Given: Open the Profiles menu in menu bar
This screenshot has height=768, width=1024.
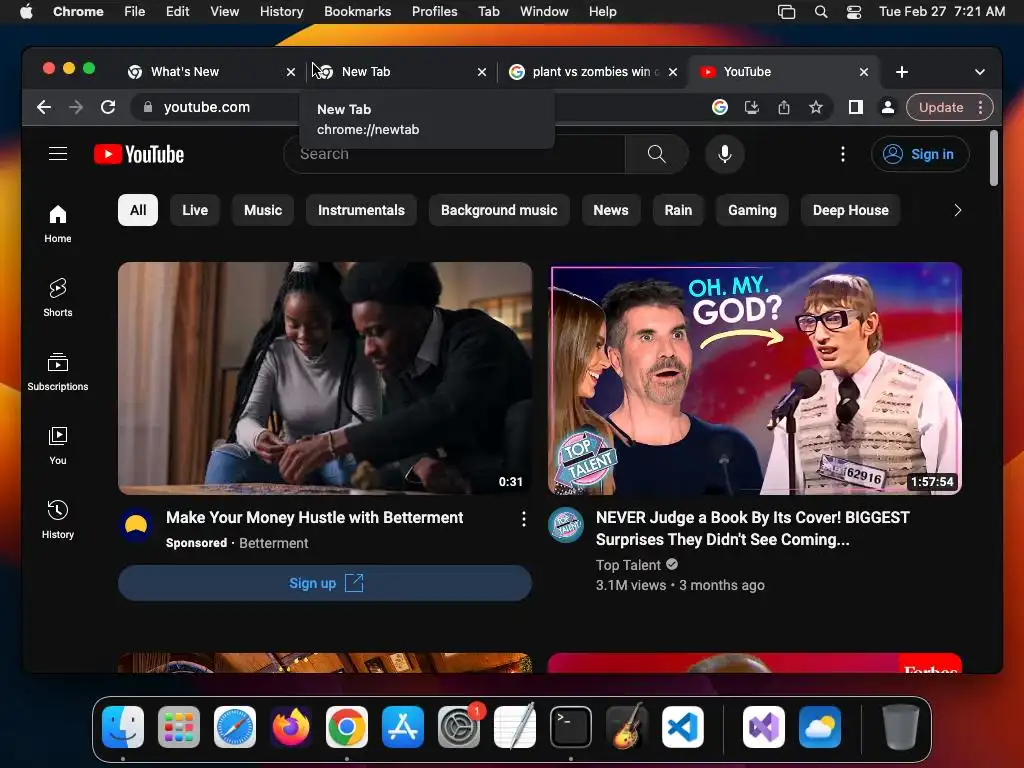Looking at the screenshot, I should pyautogui.click(x=434, y=12).
